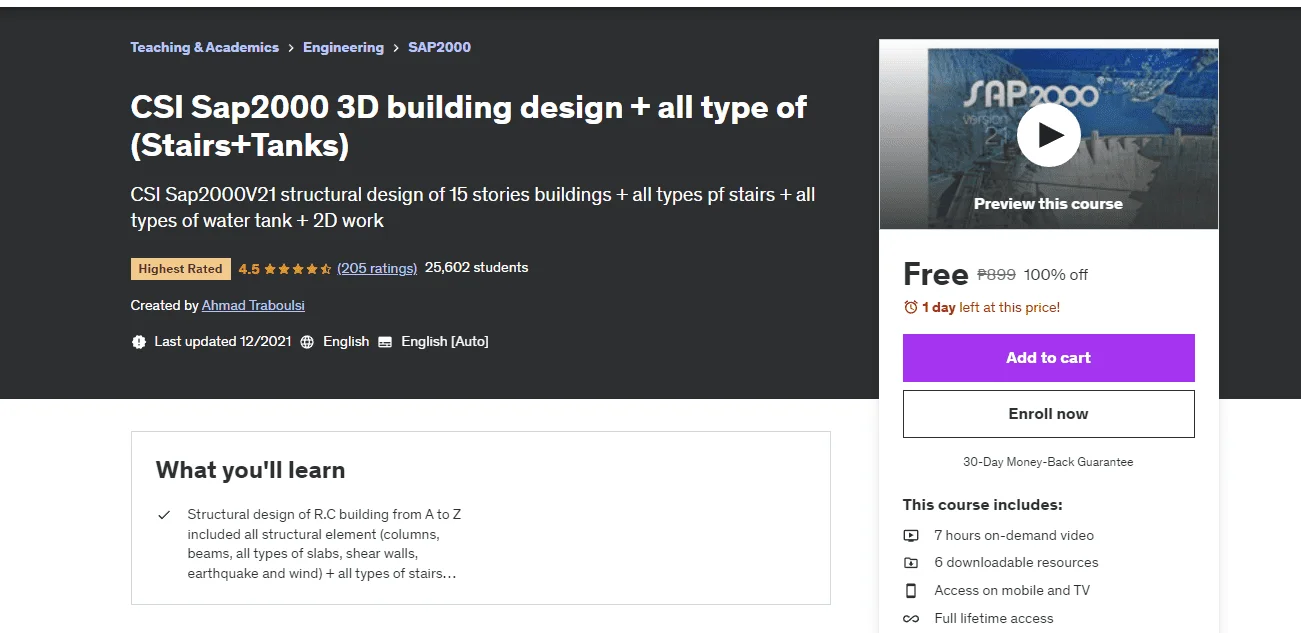Click the '4.5' rating number
Viewport: 1301px width, 633px height.
pos(249,269)
